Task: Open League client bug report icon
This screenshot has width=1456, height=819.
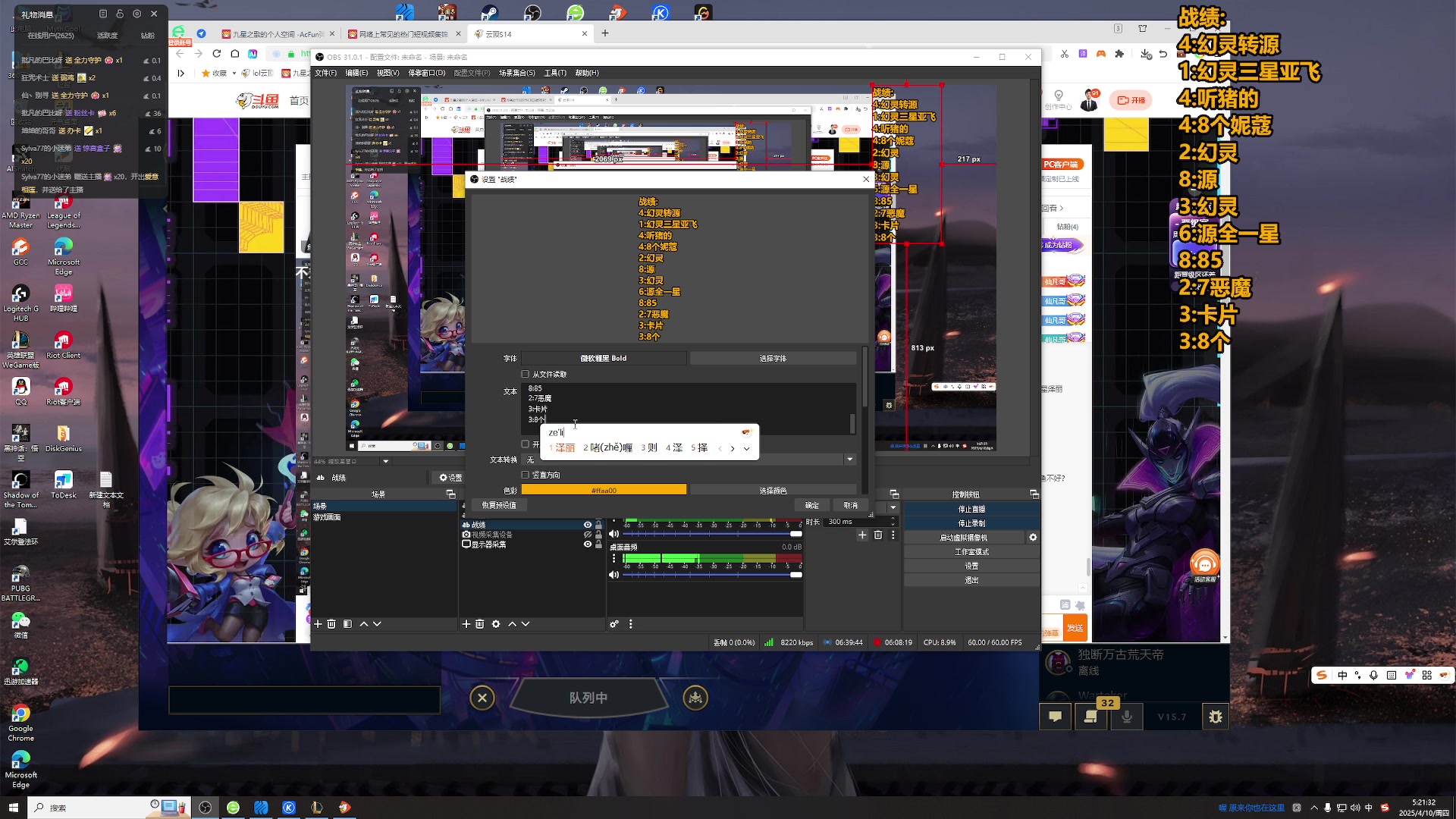Action: tap(1216, 717)
